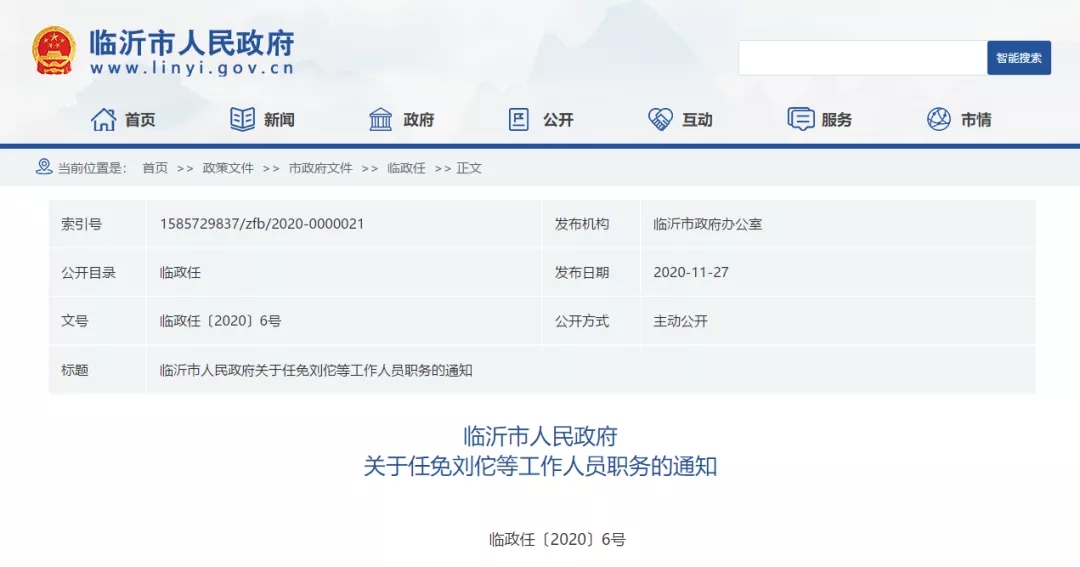This screenshot has height=567, width=1080.
Task: Click the 发布机构 label cell
Action: point(591,224)
